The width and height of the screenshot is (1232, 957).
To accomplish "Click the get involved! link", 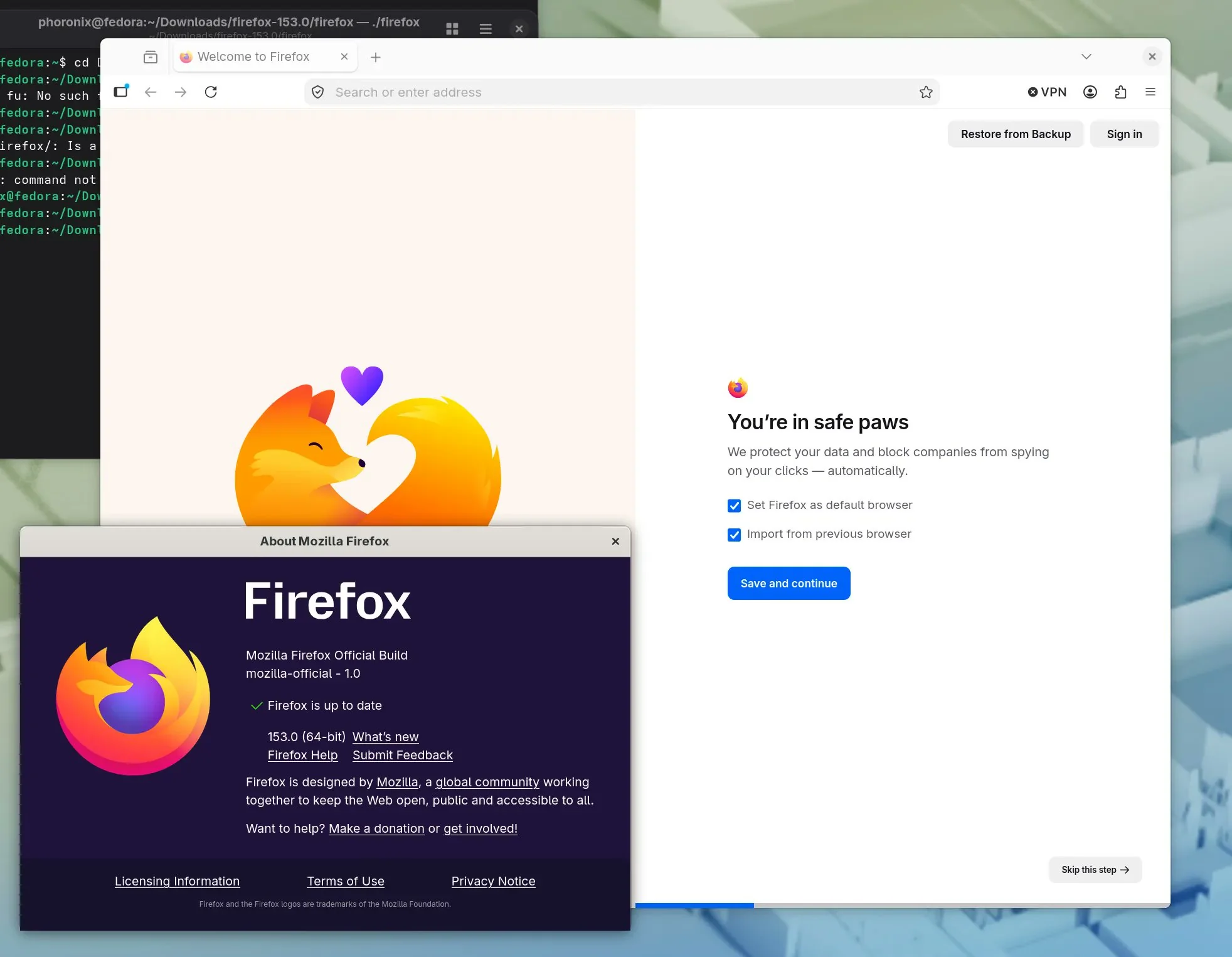I will (481, 828).
